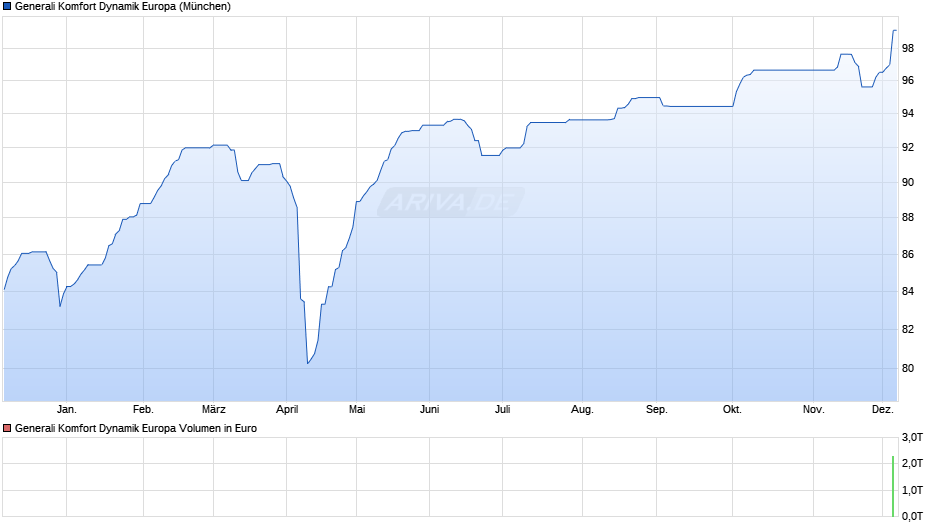This screenshot has height=526, width=940.
Task: Click the 94 price axis value
Action: pos(908,113)
